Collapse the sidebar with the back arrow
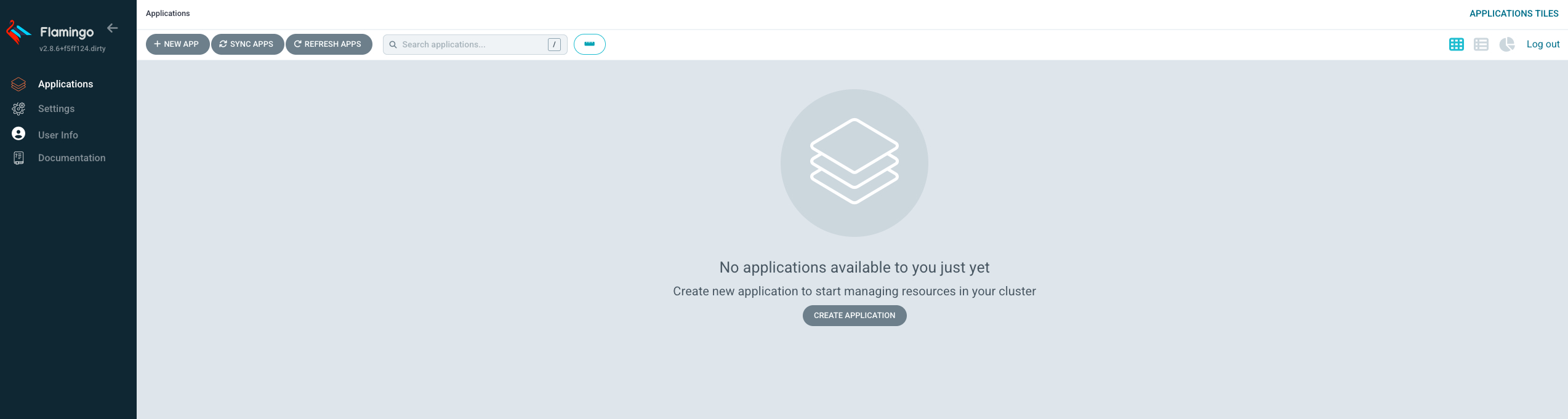 (x=113, y=28)
